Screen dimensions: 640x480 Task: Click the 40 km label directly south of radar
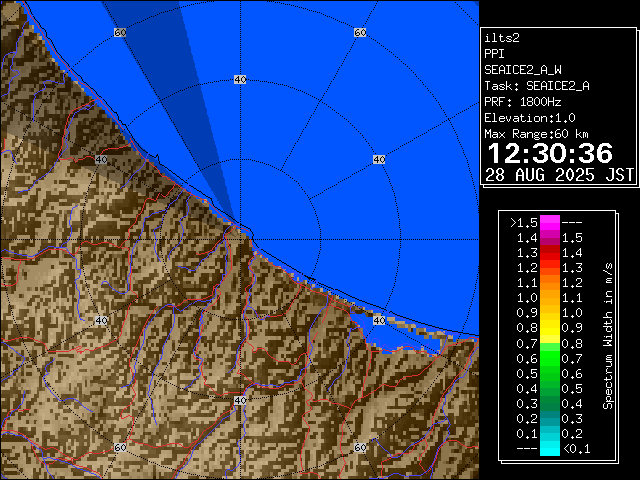[239, 400]
